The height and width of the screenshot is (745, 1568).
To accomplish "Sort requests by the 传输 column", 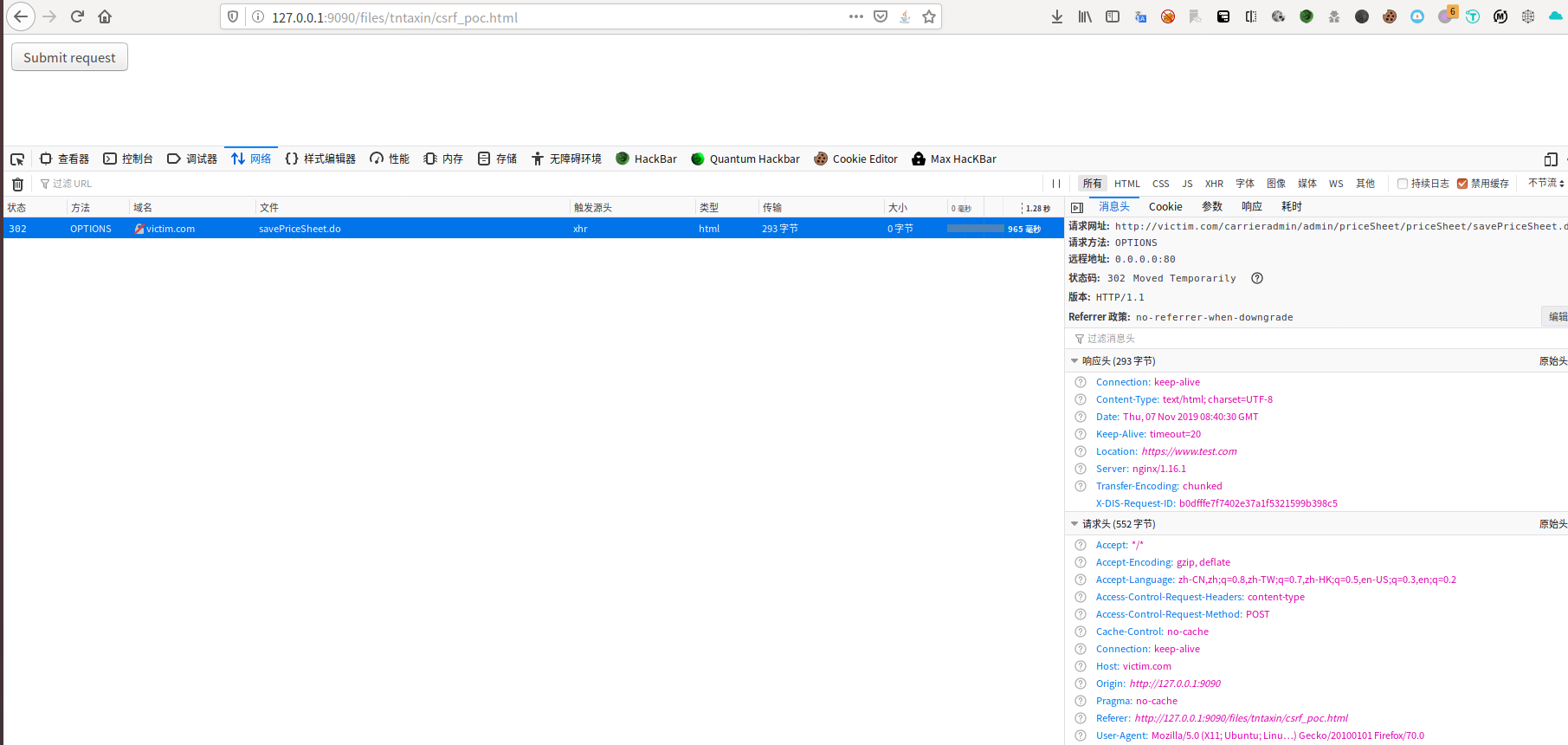I will 821,208.
